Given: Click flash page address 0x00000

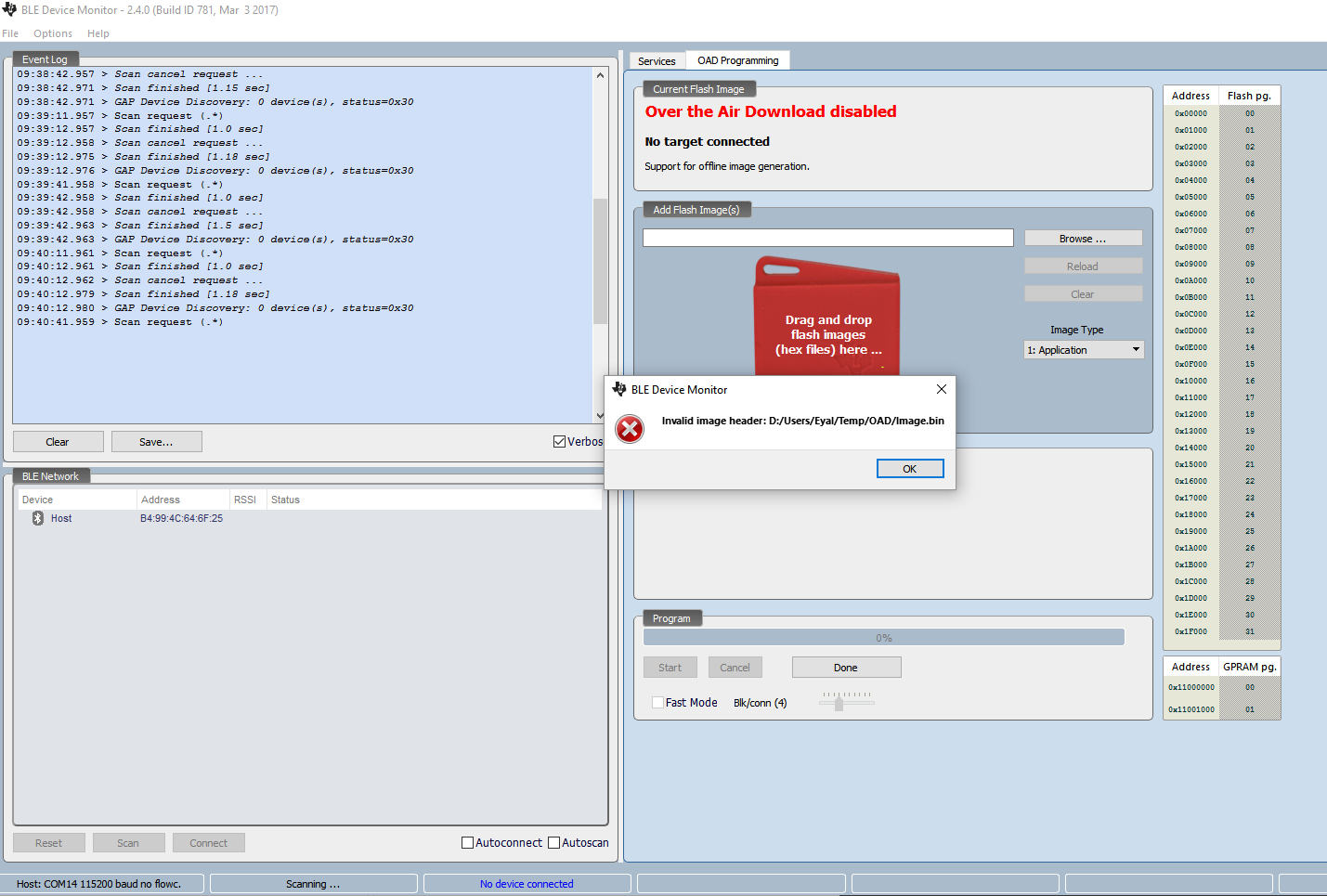Looking at the screenshot, I should [1190, 113].
